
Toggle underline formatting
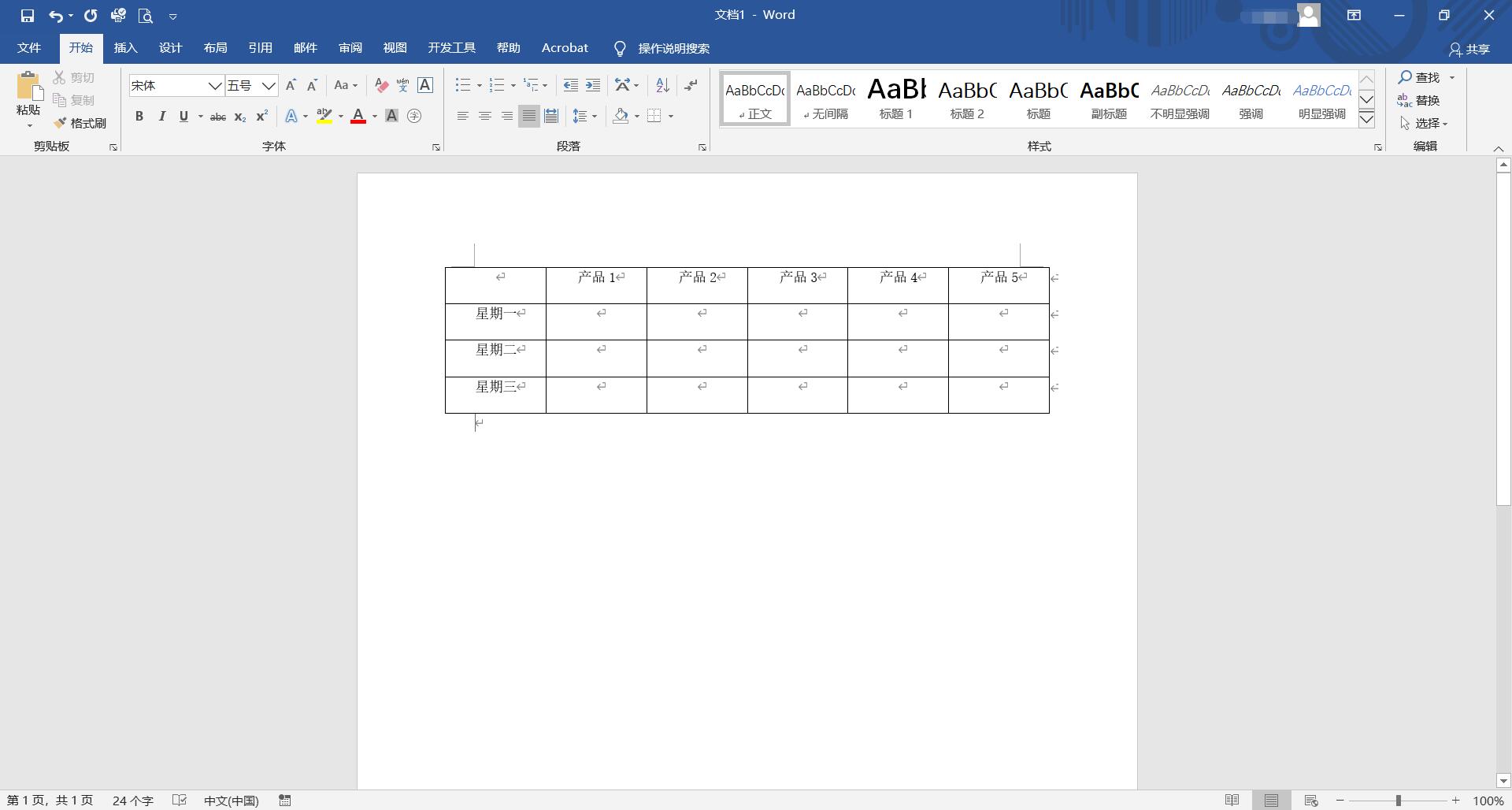tap(183, 117)
